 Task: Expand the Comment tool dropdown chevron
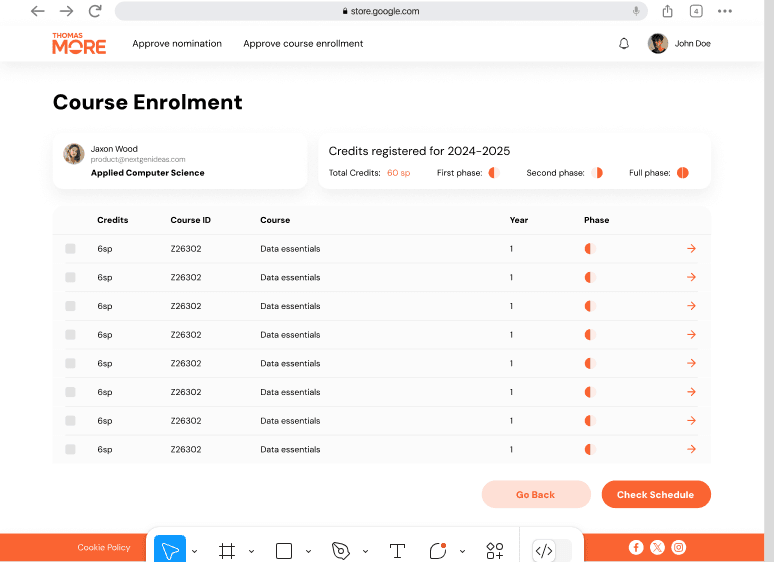coord(463,551)
